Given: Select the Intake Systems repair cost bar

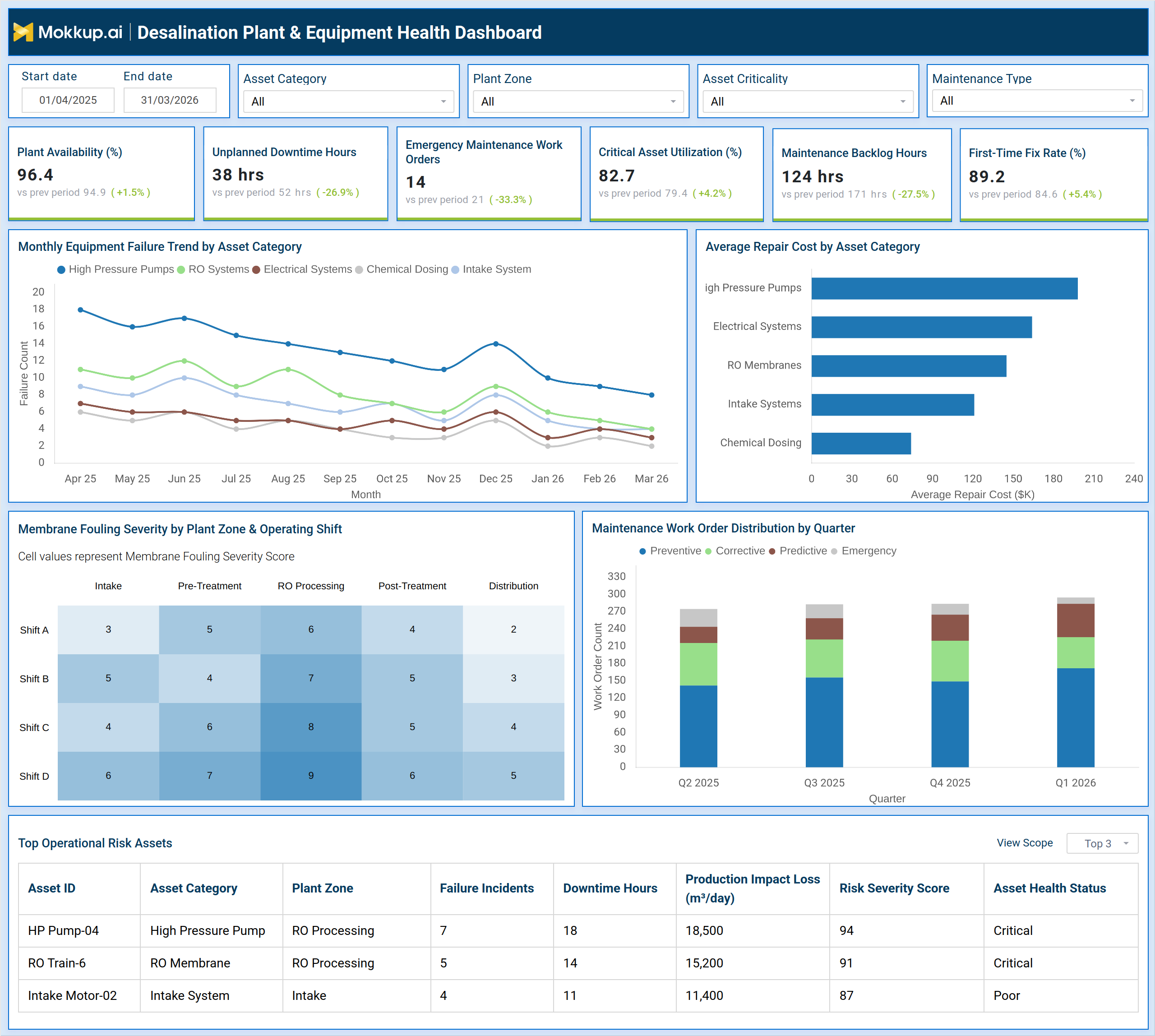Looking at the screenshot, I should pos(892,405).
